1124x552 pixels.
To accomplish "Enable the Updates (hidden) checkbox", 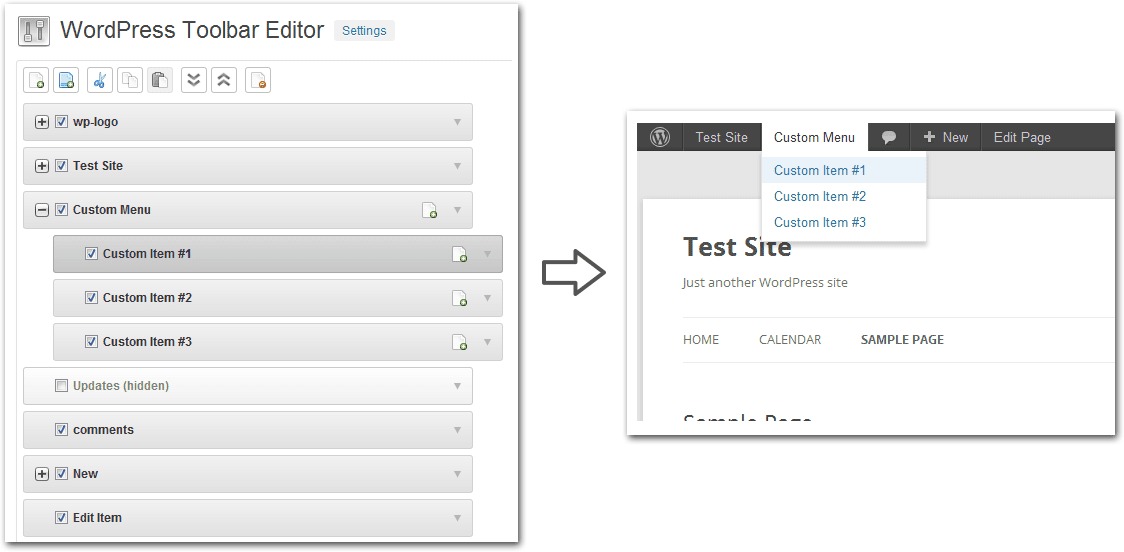I will click(62, 386).
